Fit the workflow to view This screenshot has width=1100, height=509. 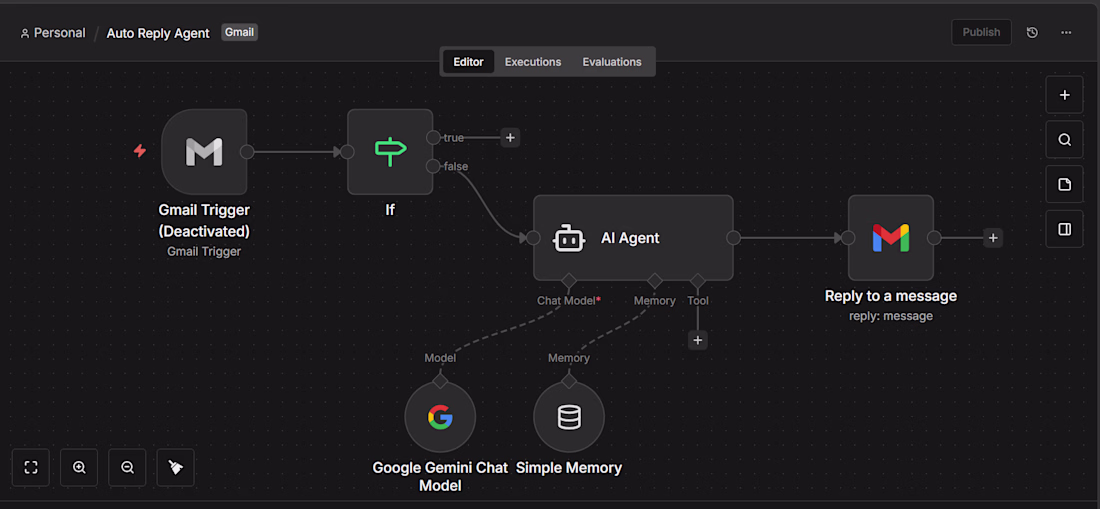pos(31,468)
